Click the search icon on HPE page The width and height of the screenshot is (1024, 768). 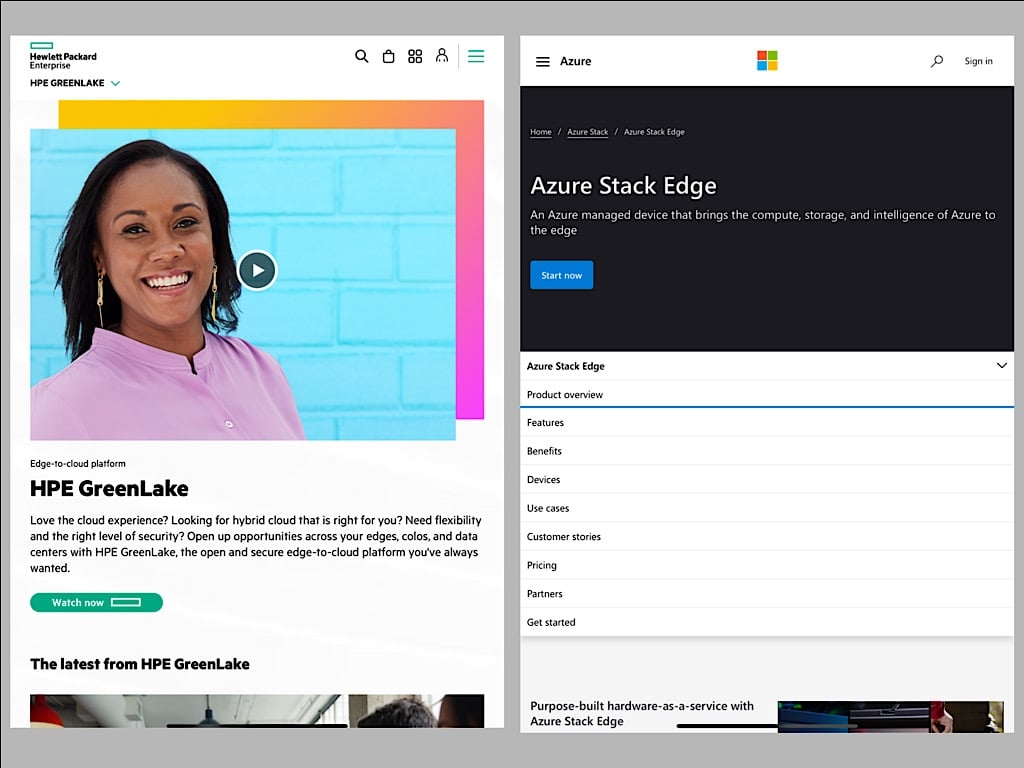click(x=361, y=56)
